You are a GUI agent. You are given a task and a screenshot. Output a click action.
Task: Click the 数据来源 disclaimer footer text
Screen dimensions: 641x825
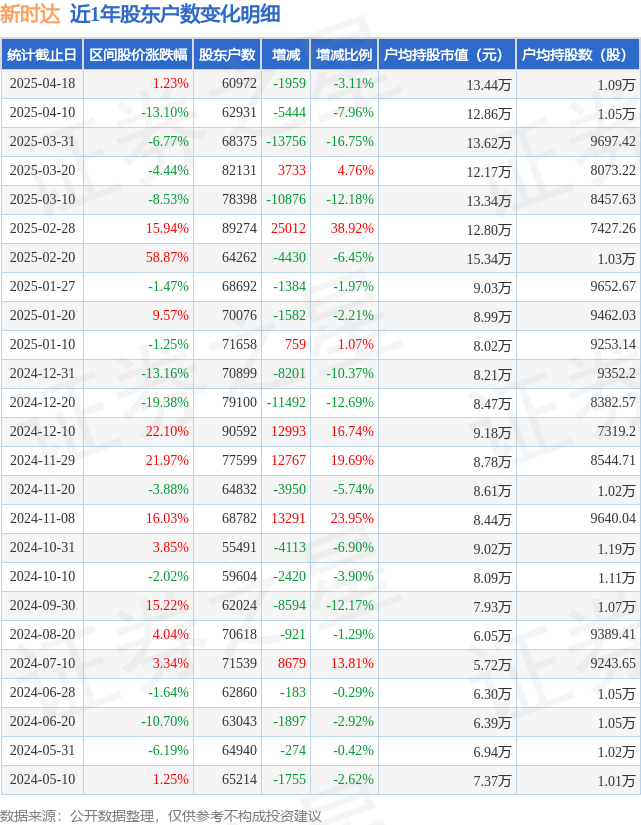point(161,816)
